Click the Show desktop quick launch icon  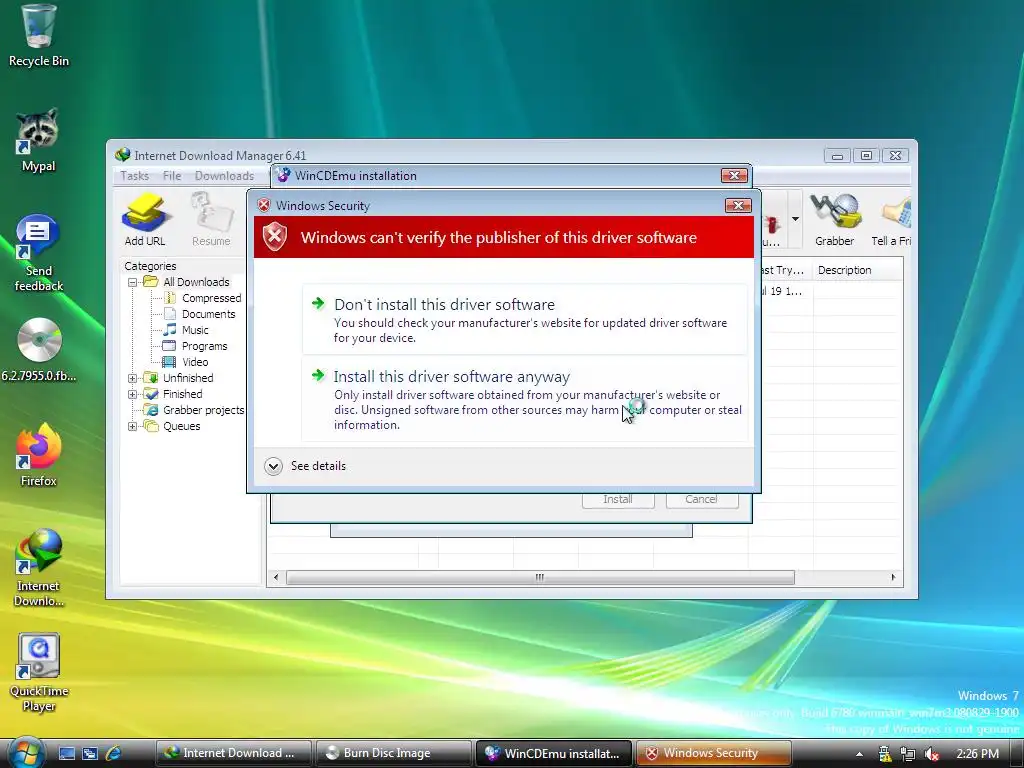pos(67,753)
